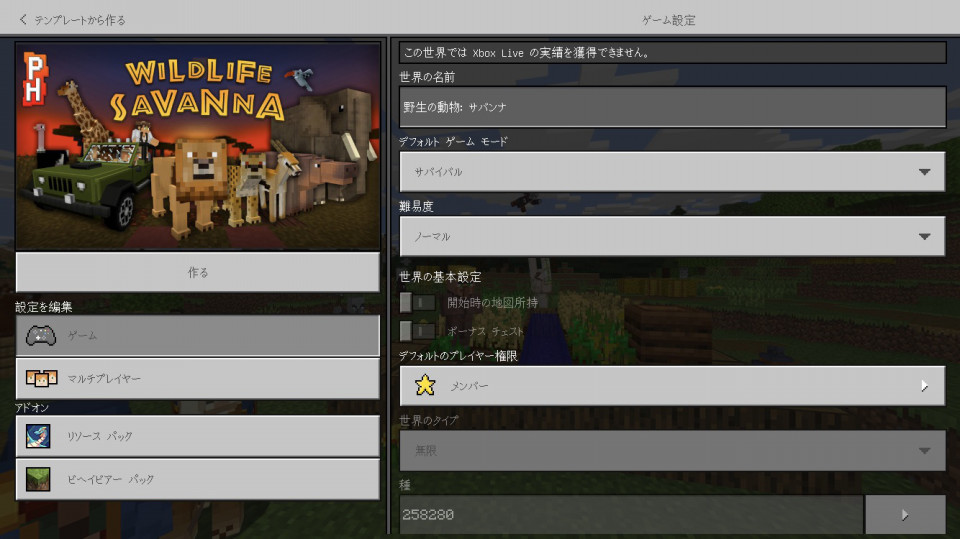Toggle the ボーナス チェスト switch

(x=417, y=330)
